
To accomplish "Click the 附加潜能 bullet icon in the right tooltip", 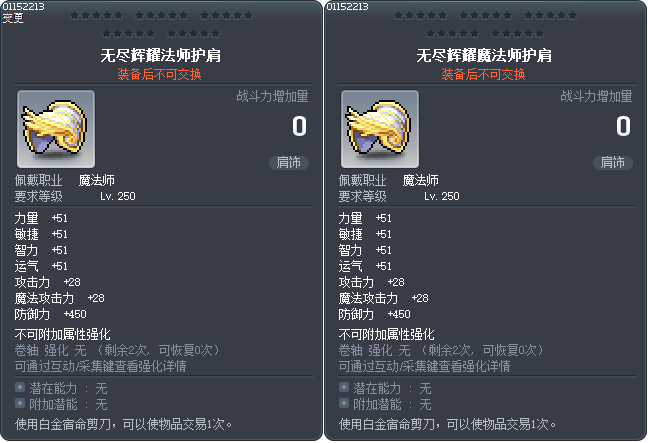I will pos(344,403).
